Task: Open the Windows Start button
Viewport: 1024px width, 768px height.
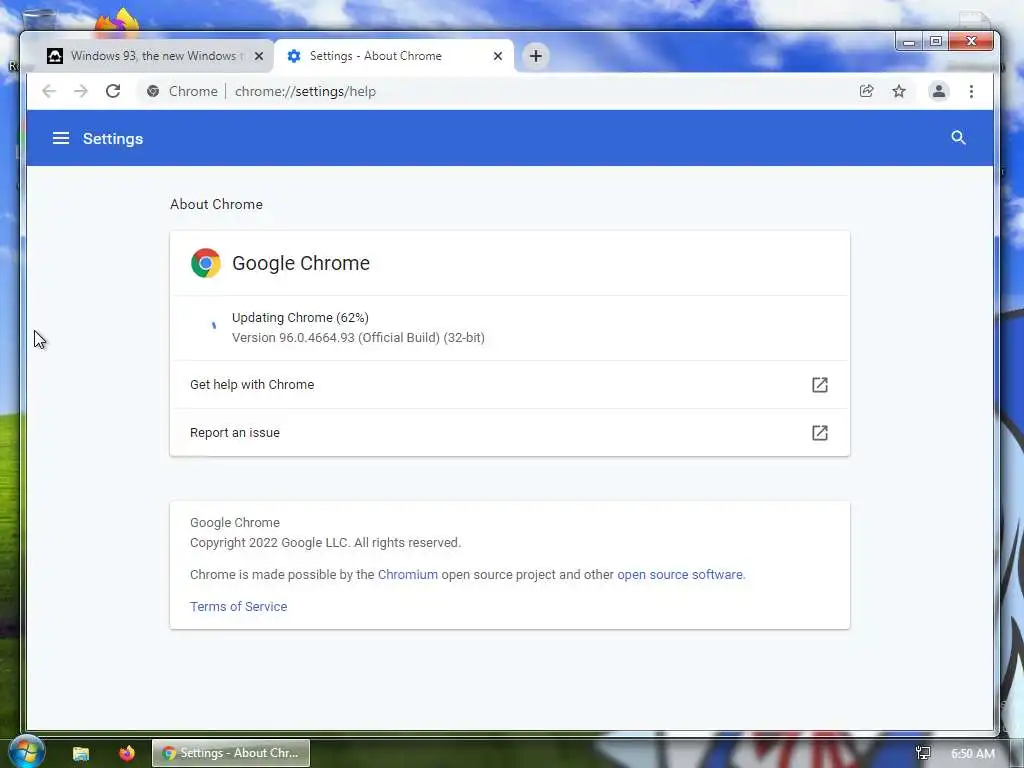Action: (27, 752)
